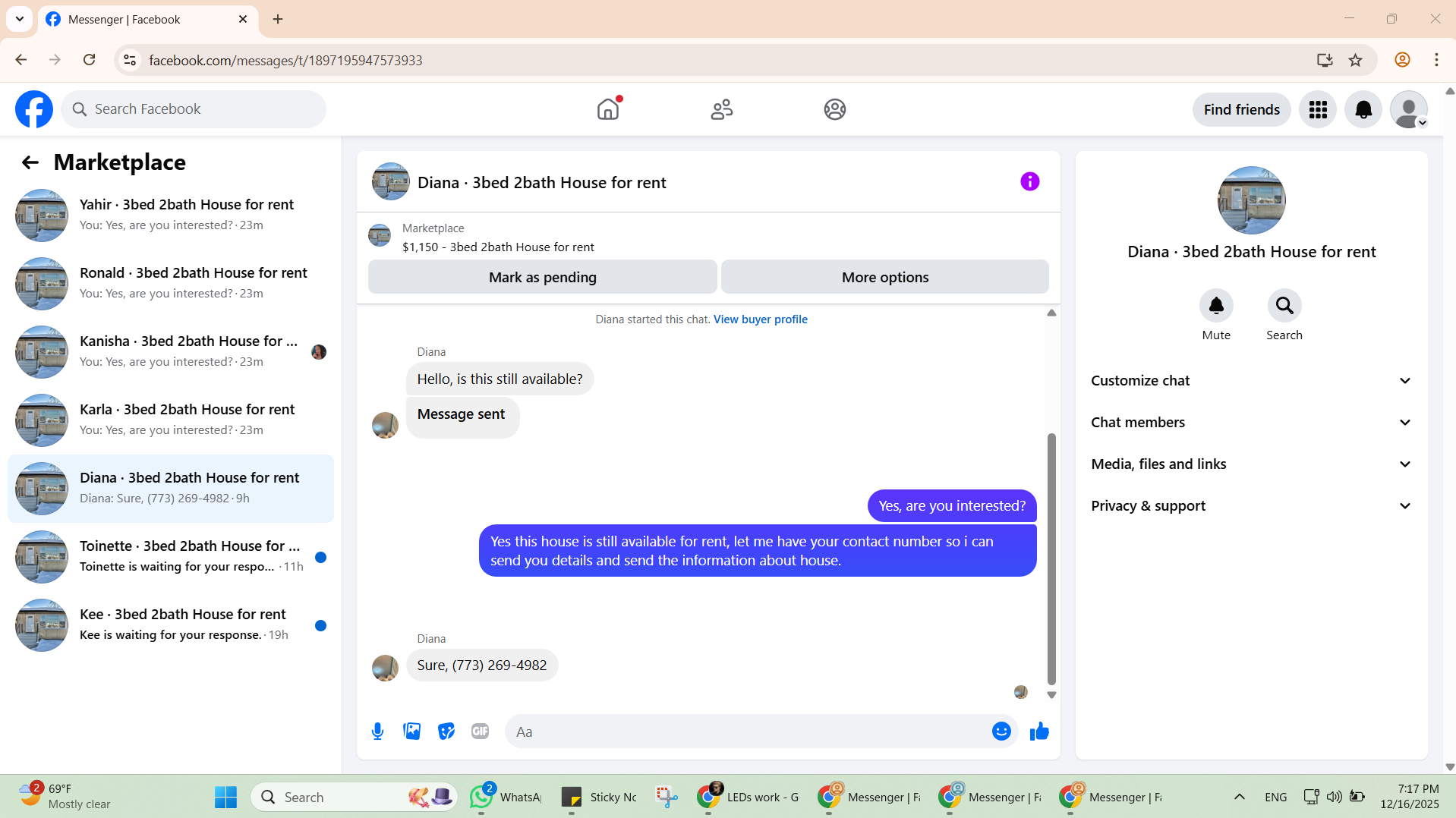Open Kee's waiting-for-response chat
This screenshot has width=1456, height=818.
pos(171,625)
